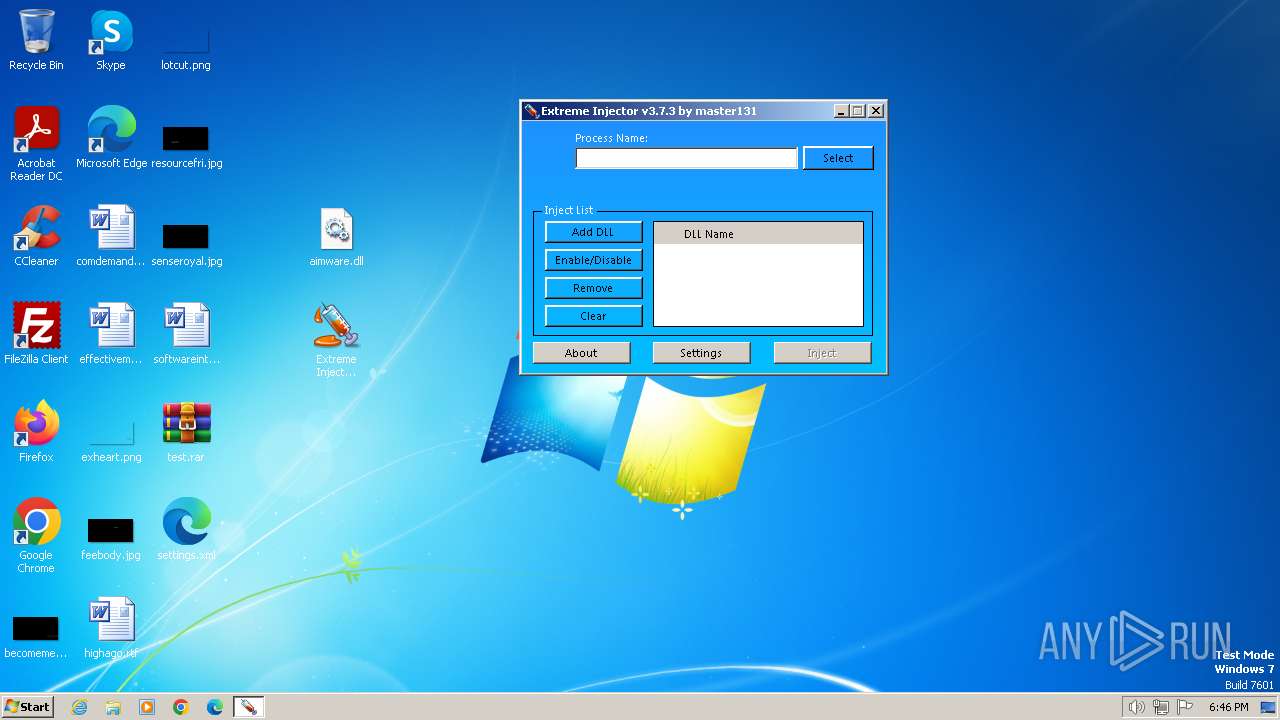Open the media player taskbar icon
Image resolution: width=1280 pixels, height=720 pixels.
click(x=147, y=707)
